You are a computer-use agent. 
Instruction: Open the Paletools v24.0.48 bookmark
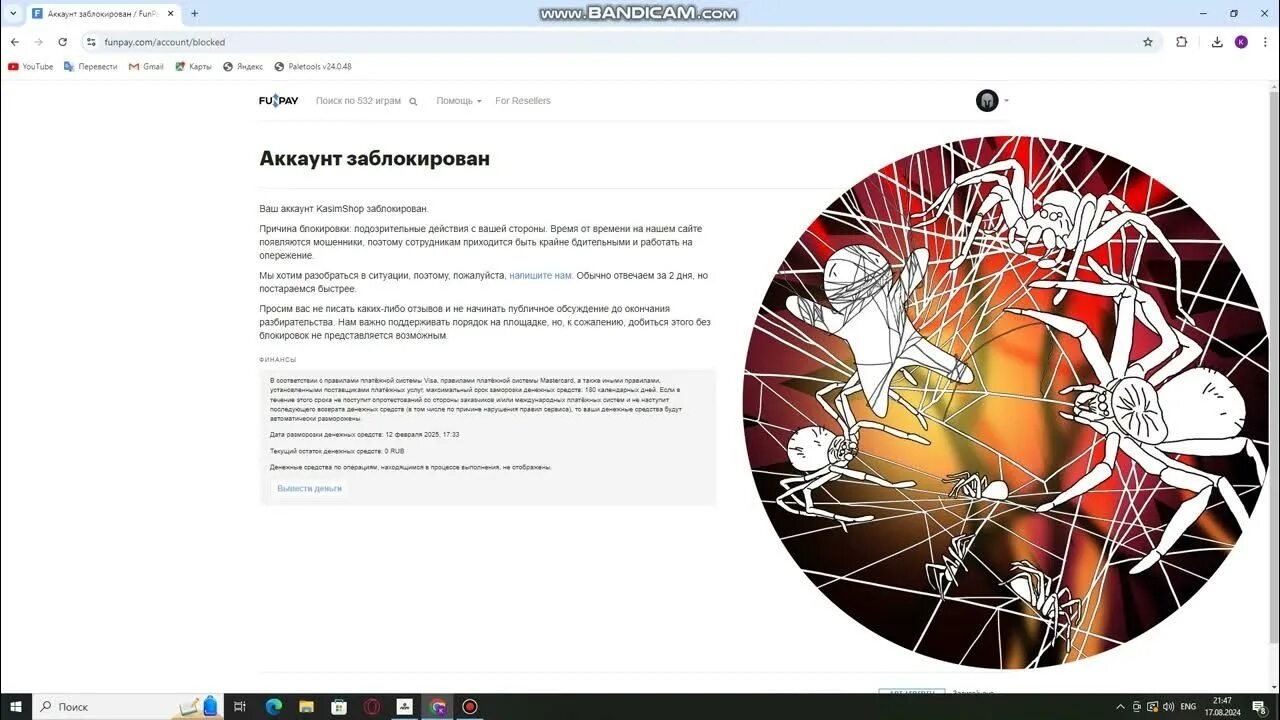click(x=313, y=67)
